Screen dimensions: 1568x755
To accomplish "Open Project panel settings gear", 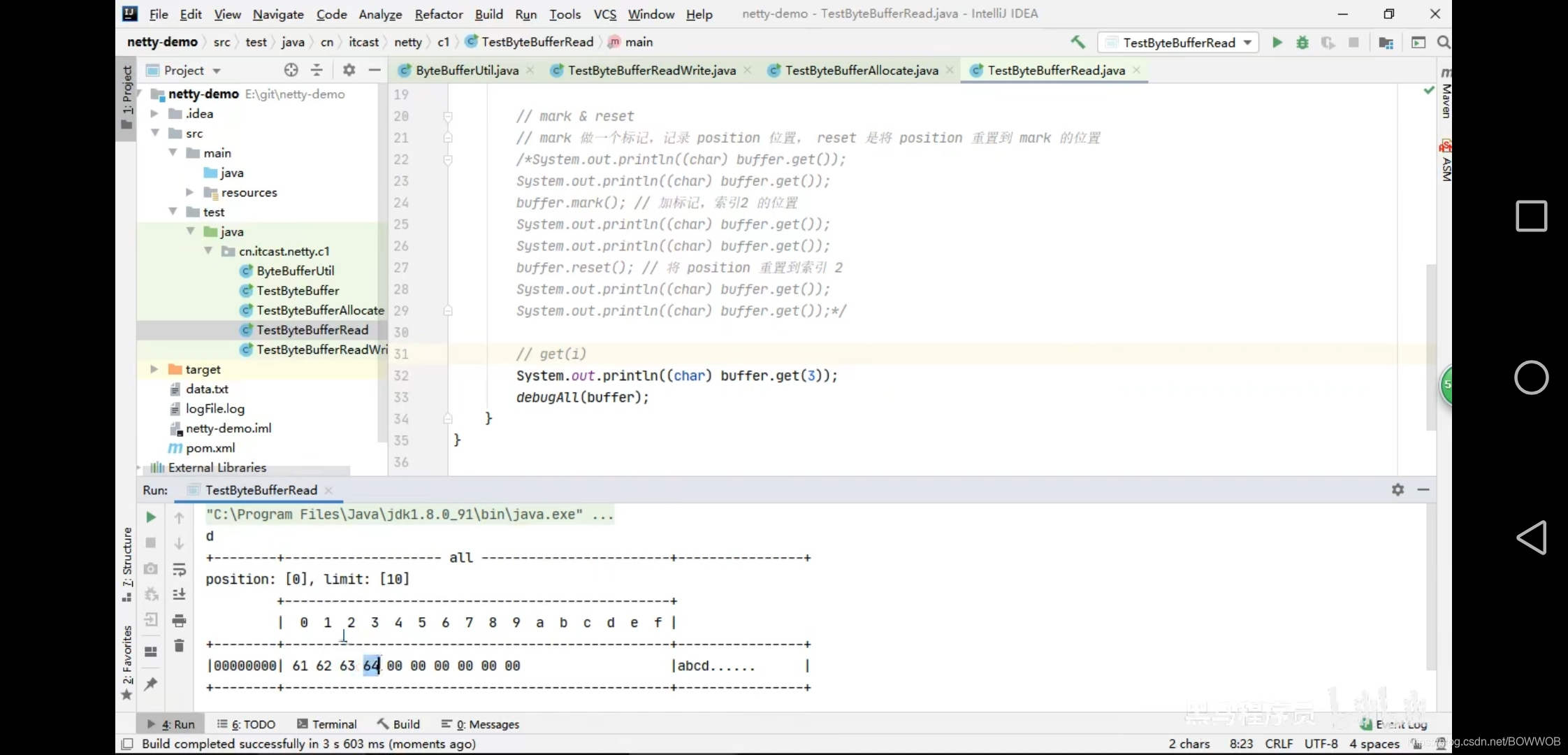I will (x=349, y=70).
